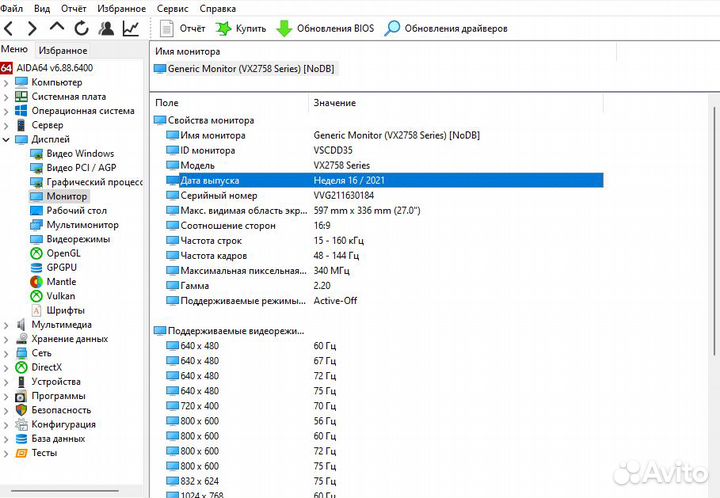Image resolution: width=720 pixels, height=498 pixels.
Task: Select Видео Windows in the tree
Action: (80, 153)
